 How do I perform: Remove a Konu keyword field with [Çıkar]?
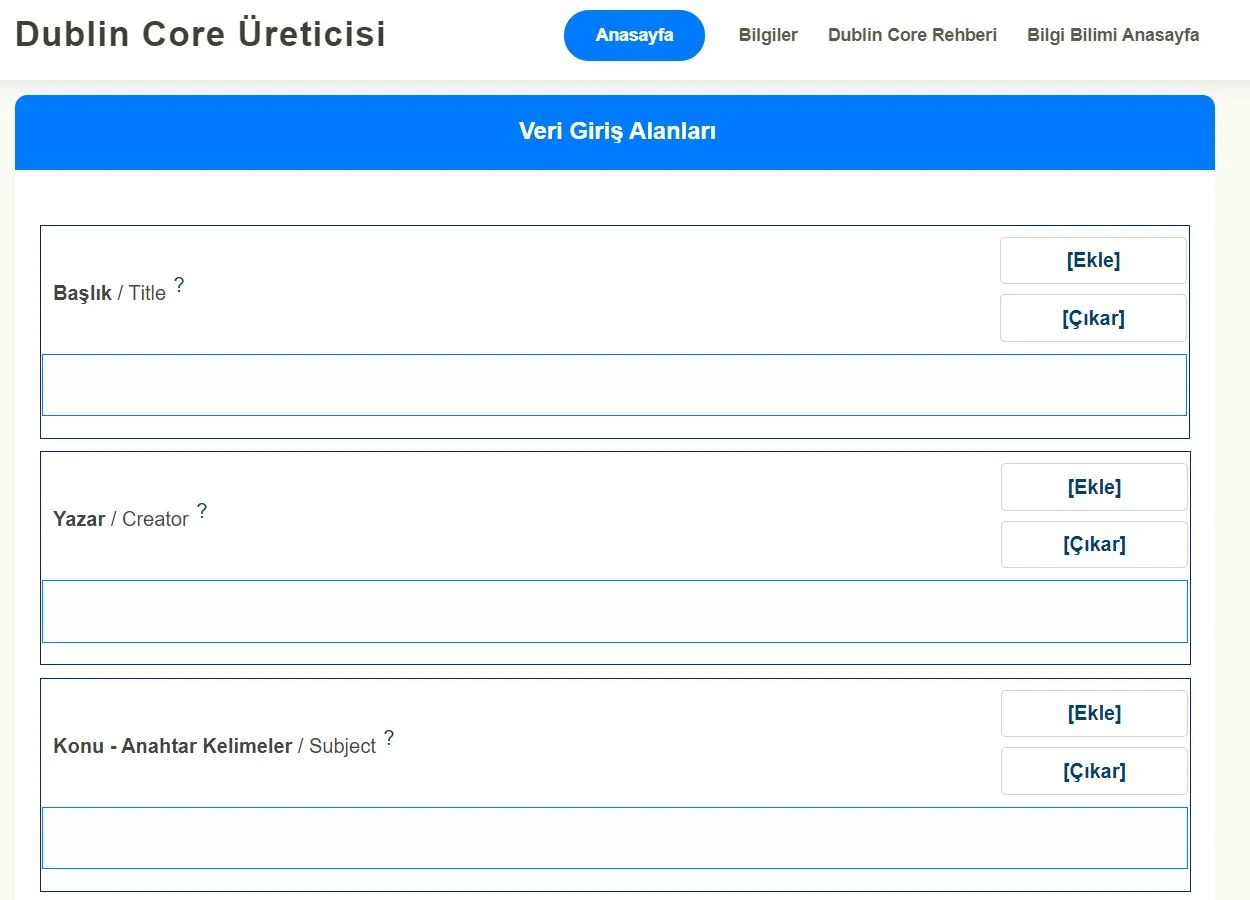pos(1094,771)
